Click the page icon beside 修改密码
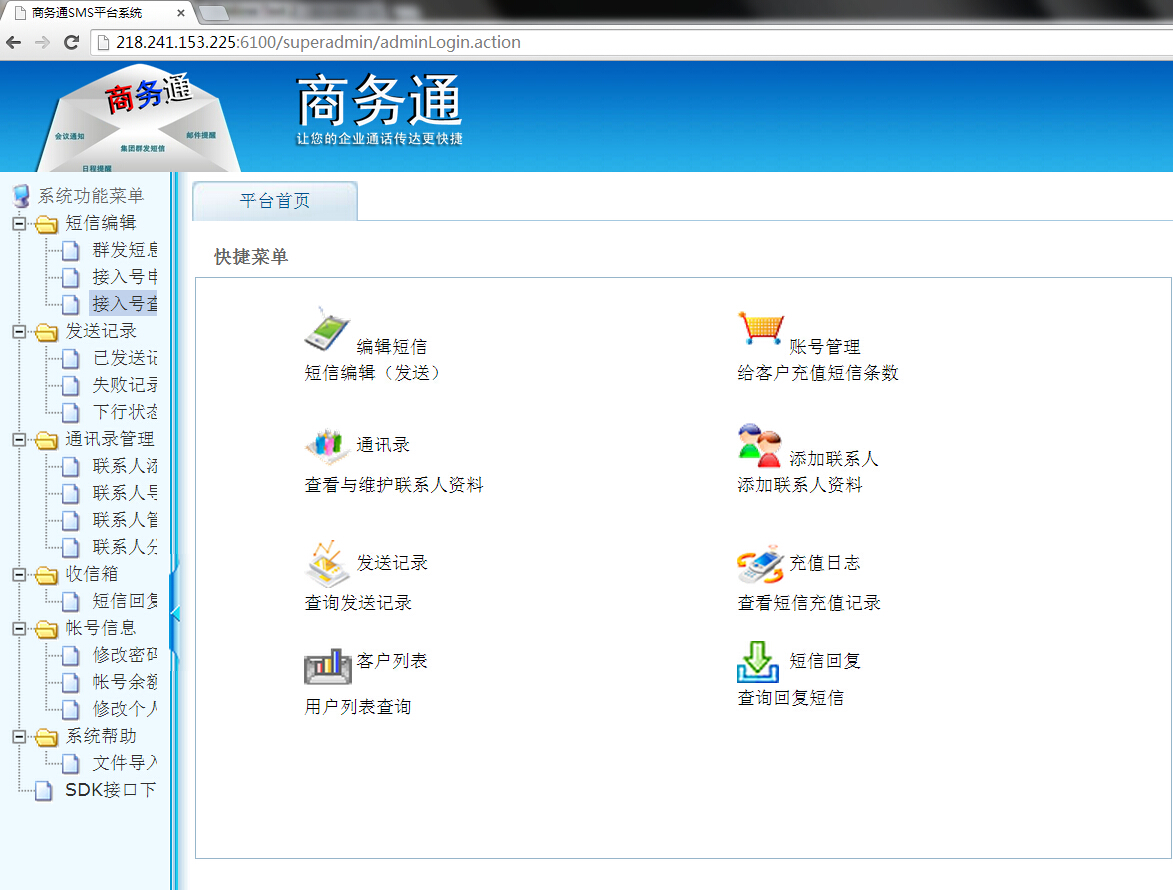 [x=71, y=655]
